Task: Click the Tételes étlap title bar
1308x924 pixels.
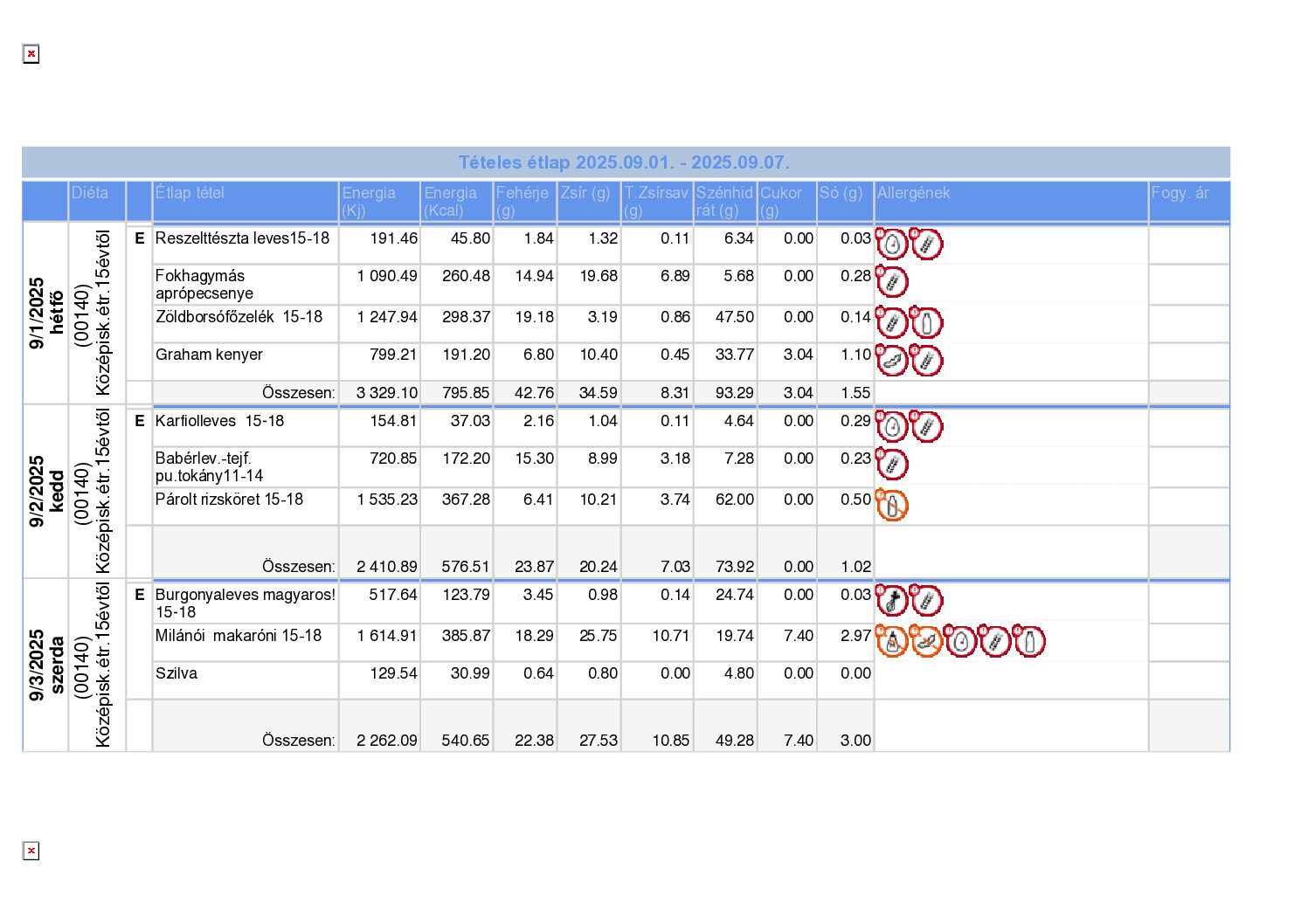Action: 625,162
